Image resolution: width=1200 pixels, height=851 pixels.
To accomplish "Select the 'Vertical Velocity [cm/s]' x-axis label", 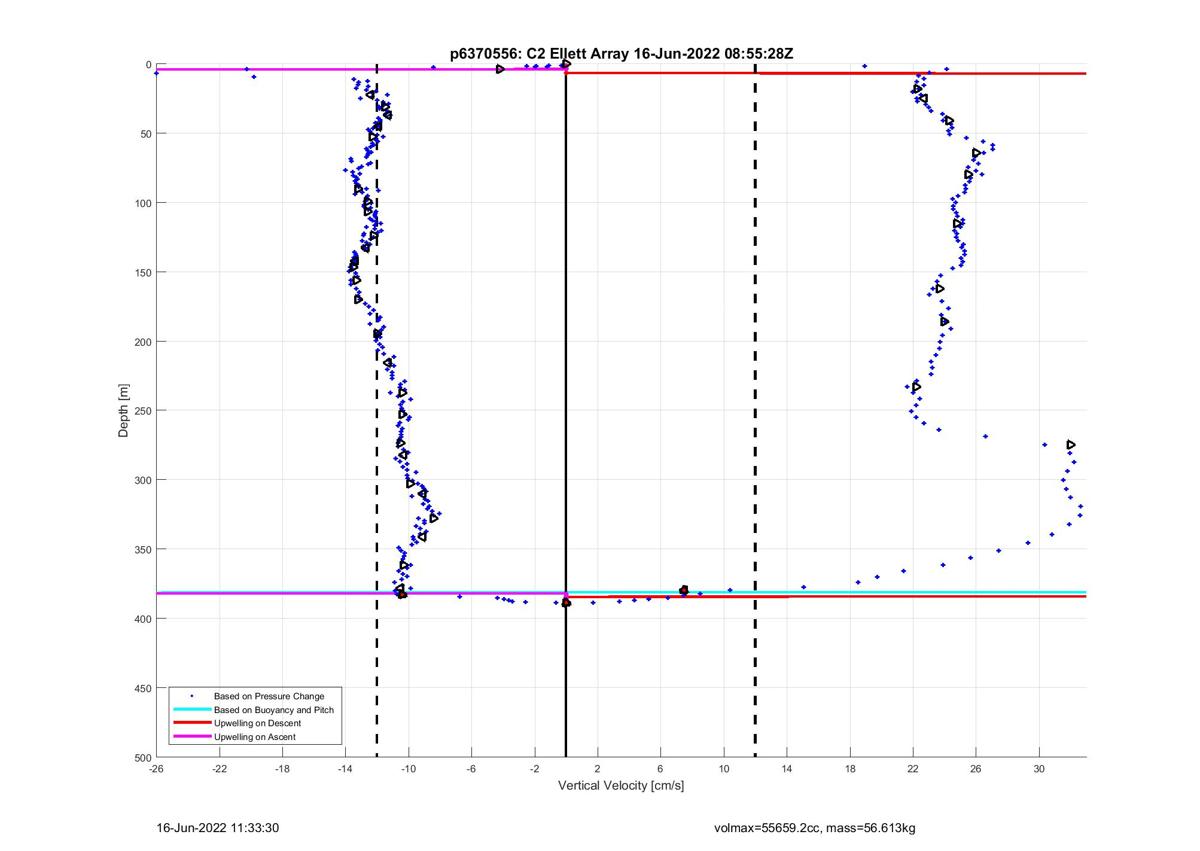I will (621, 786).
